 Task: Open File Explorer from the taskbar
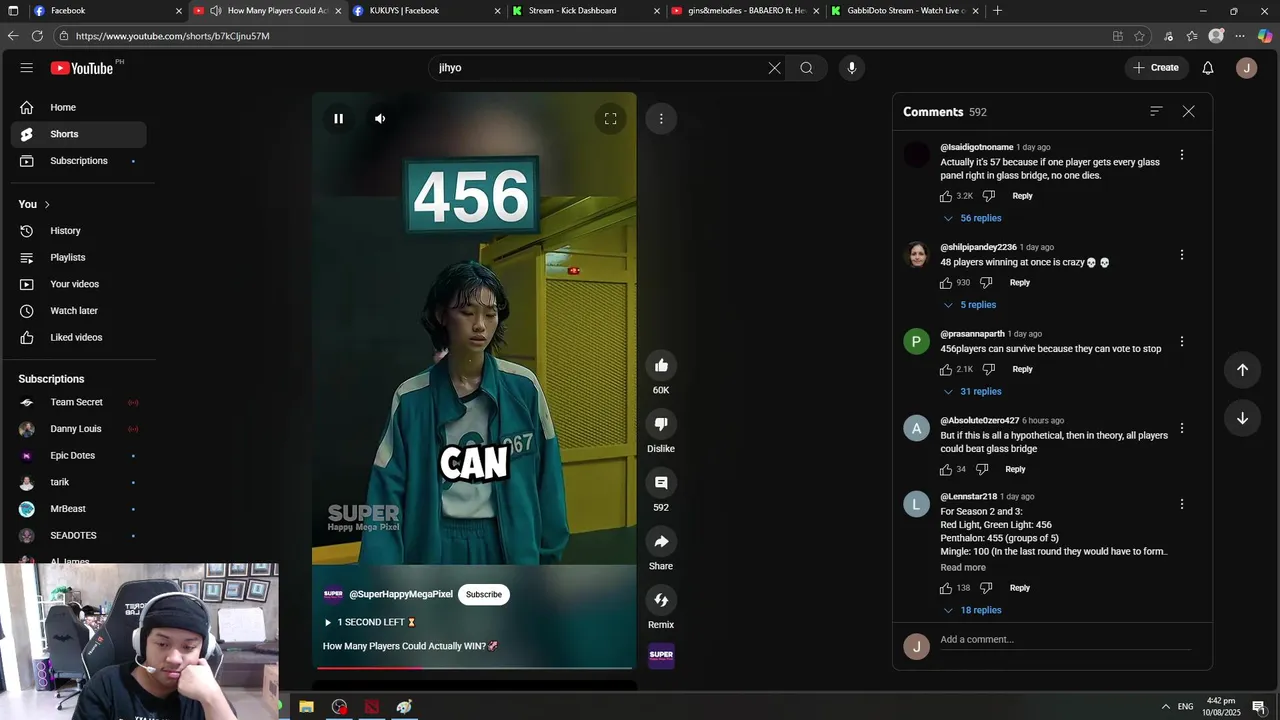pyautogui.click(x=306, y=707)
